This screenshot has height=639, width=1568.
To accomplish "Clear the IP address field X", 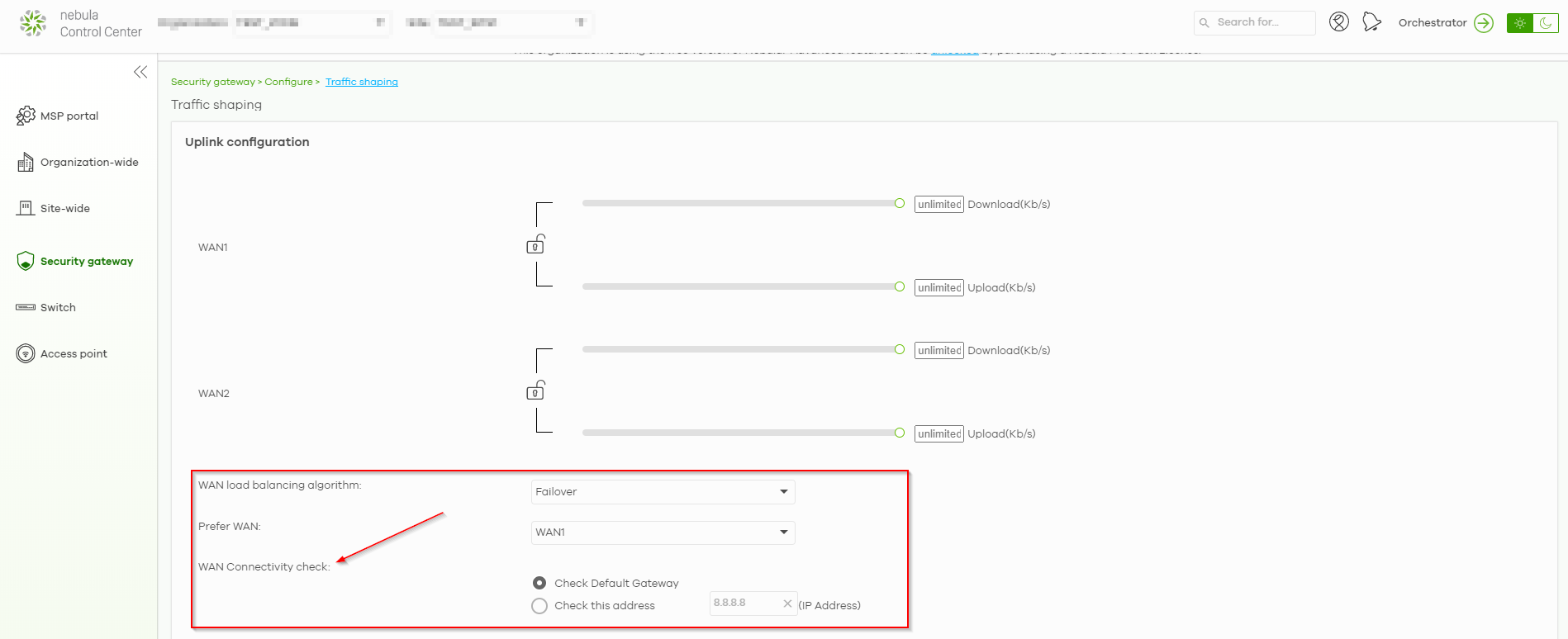I will click(x=787, y=603).
